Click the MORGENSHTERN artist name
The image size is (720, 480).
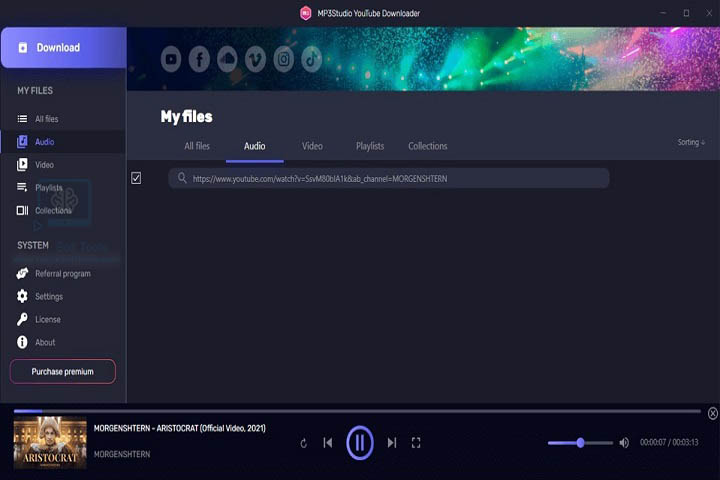(x=122, y=454)
